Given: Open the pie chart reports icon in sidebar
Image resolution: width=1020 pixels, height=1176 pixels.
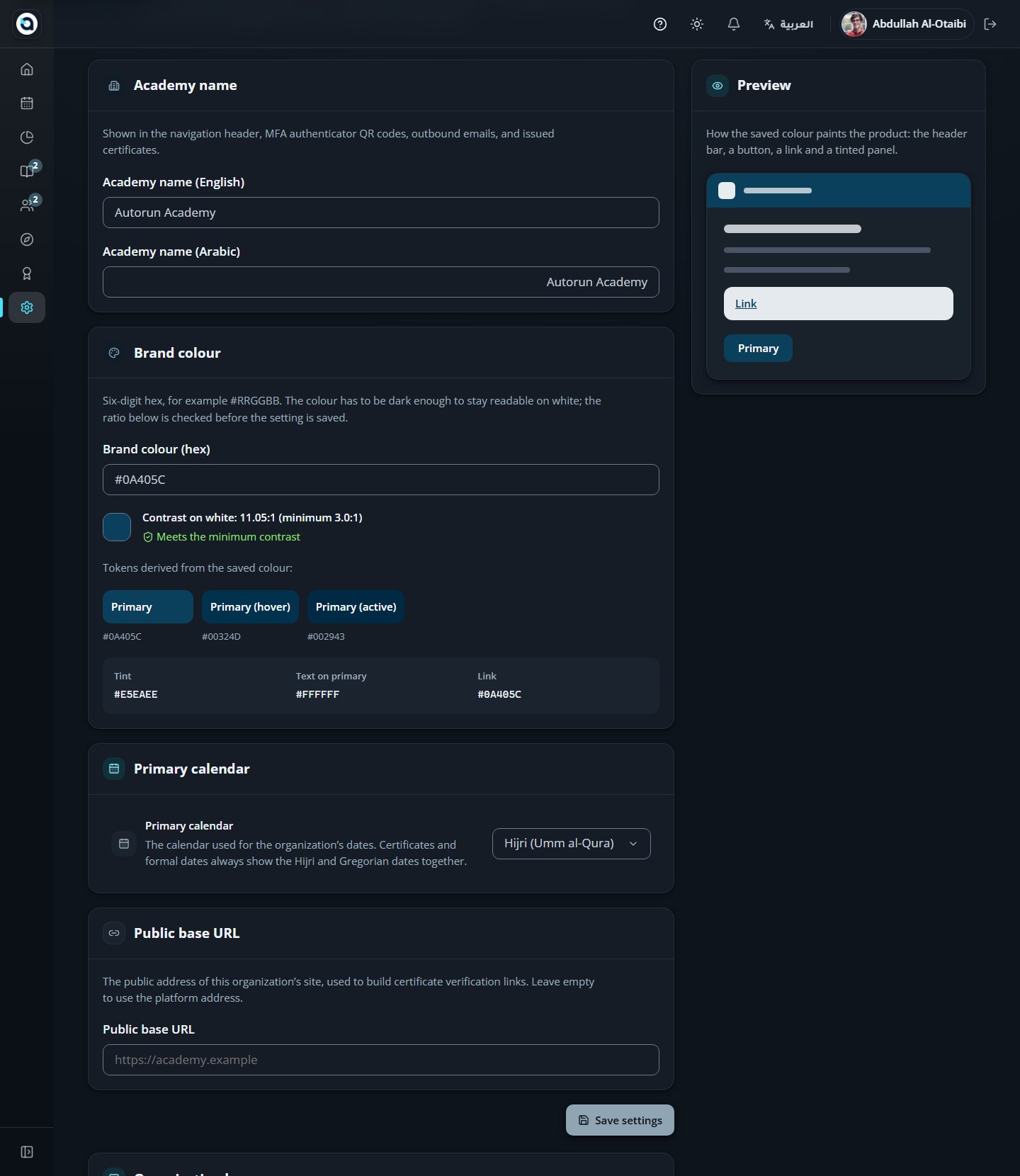Looking at the screenshot, I should tap(27, 137).
